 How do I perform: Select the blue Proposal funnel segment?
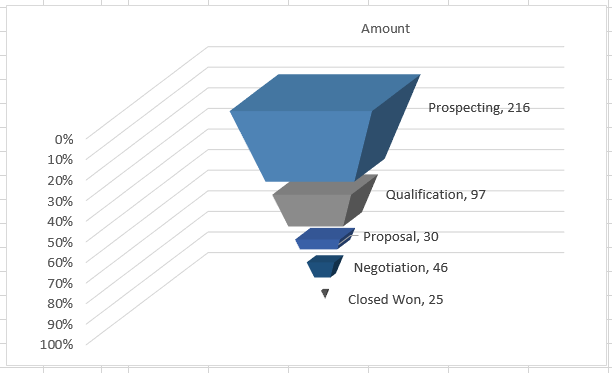coord(319,243)
